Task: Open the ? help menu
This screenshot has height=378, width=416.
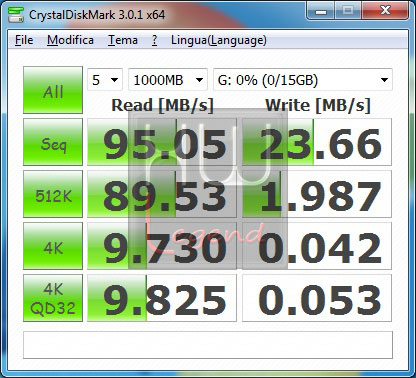Action: (154, 40)
